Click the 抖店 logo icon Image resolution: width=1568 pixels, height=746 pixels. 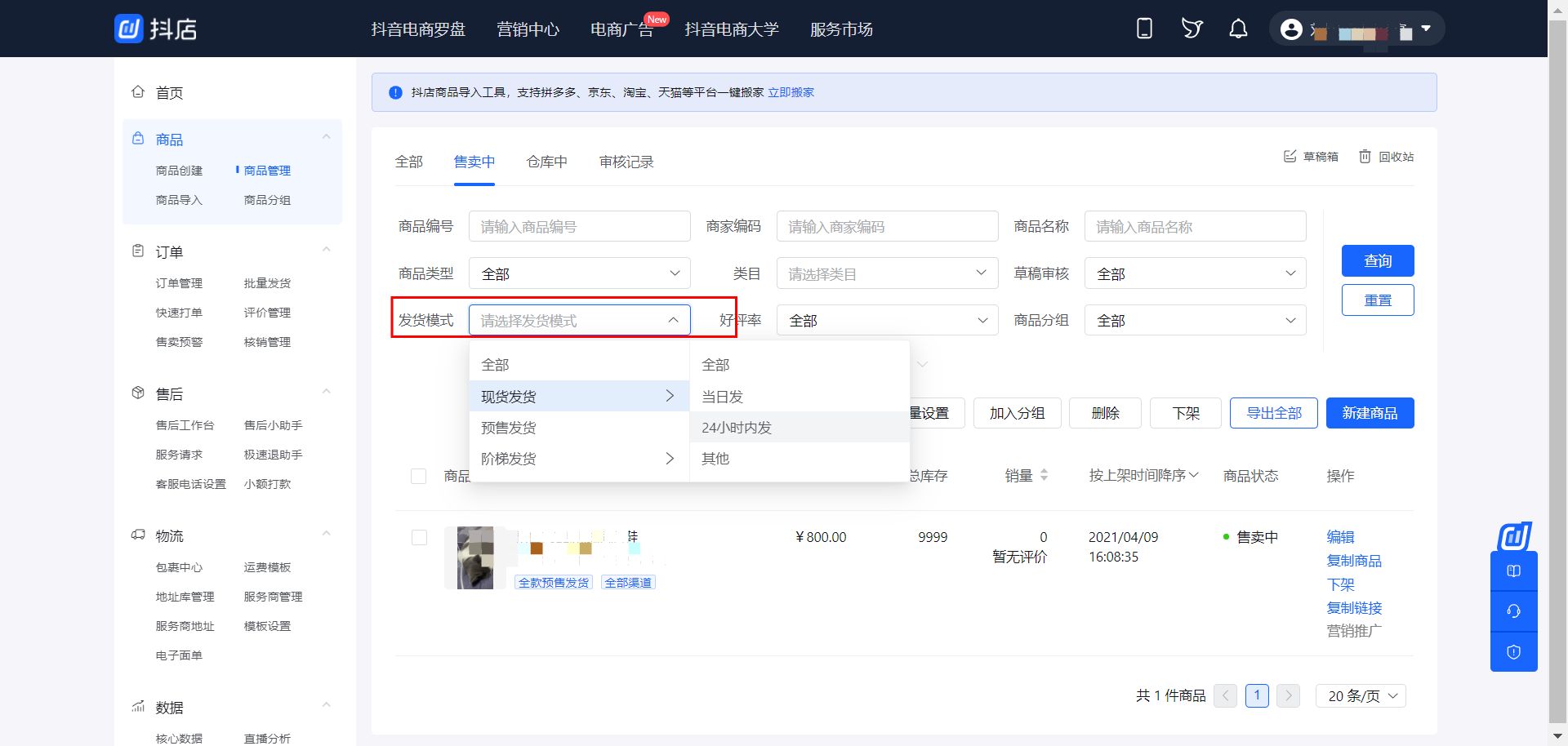click(x=129, y=29)
